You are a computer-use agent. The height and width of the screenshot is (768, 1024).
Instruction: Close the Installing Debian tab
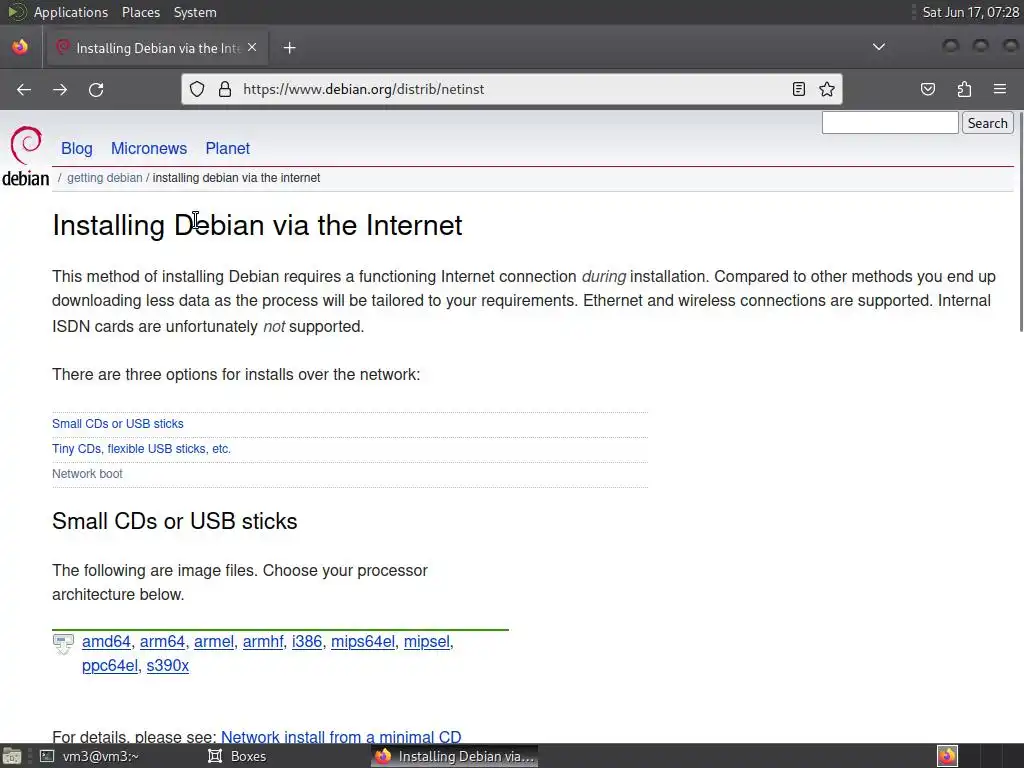coord(252,48)
